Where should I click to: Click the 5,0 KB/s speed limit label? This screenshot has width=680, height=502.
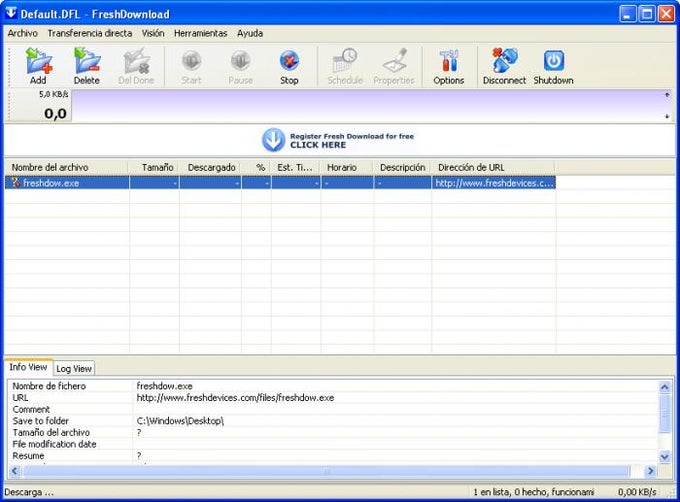53,94
